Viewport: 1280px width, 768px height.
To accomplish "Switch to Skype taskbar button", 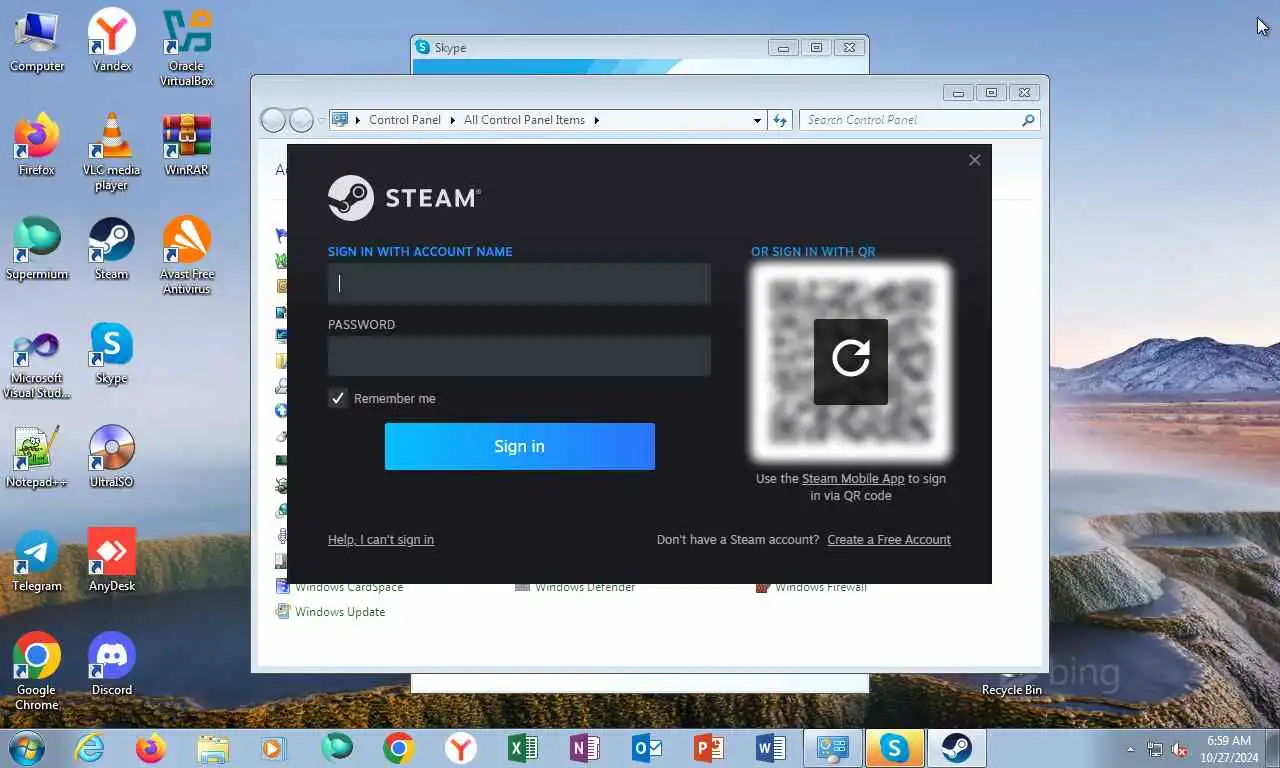I will pyautogui.click(x=895, y=748).
